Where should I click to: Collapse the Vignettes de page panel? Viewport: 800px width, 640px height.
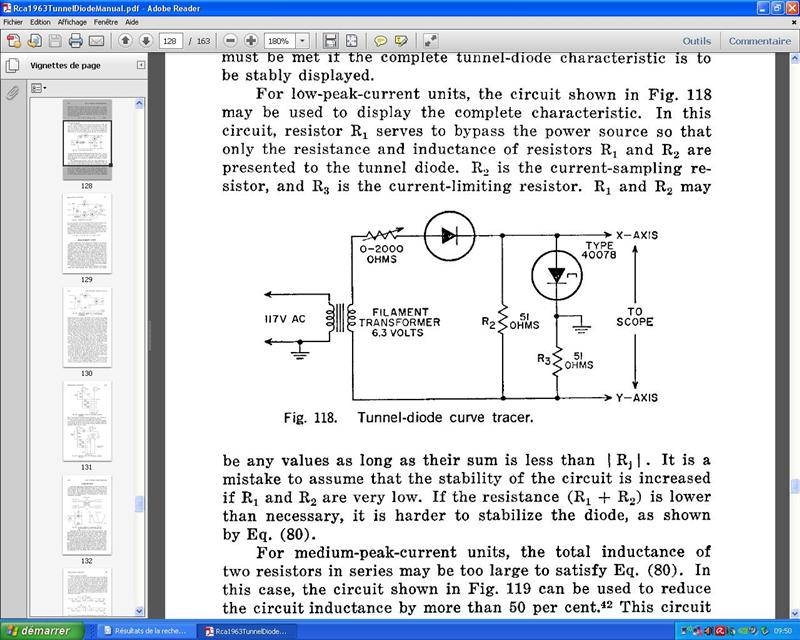tap(141, 65)
